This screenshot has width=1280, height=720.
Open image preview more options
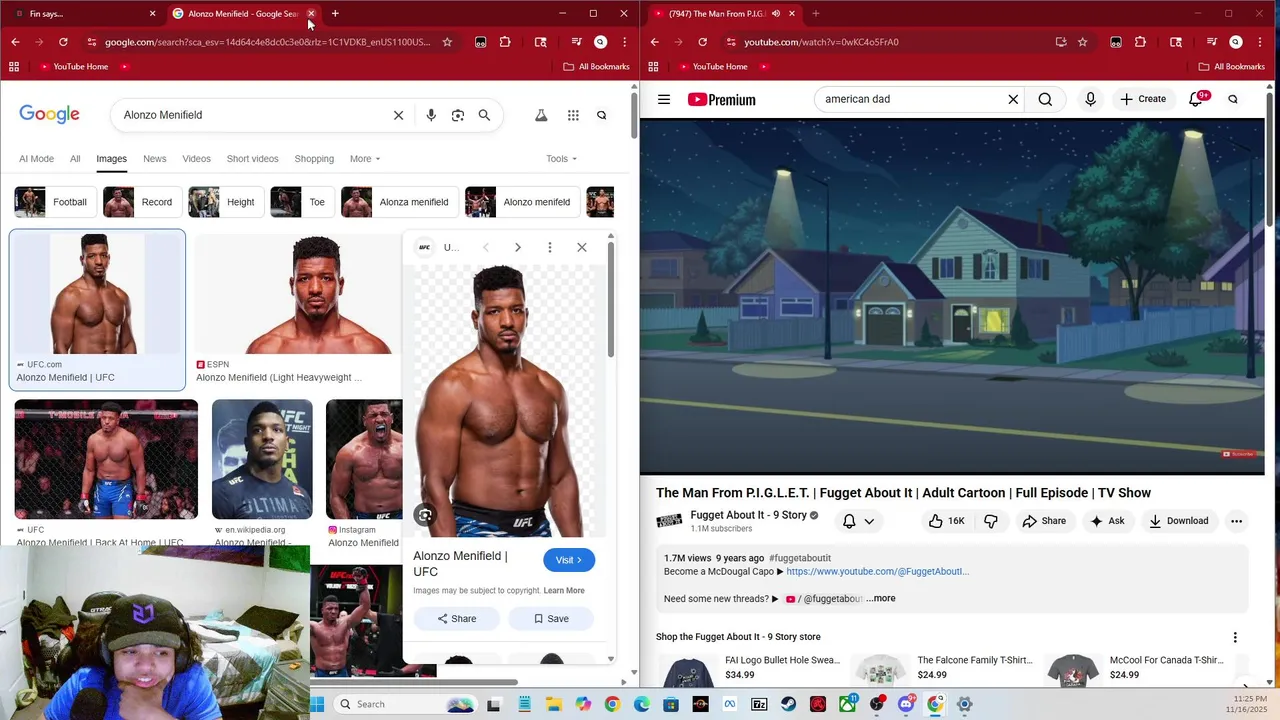[549, 247]
